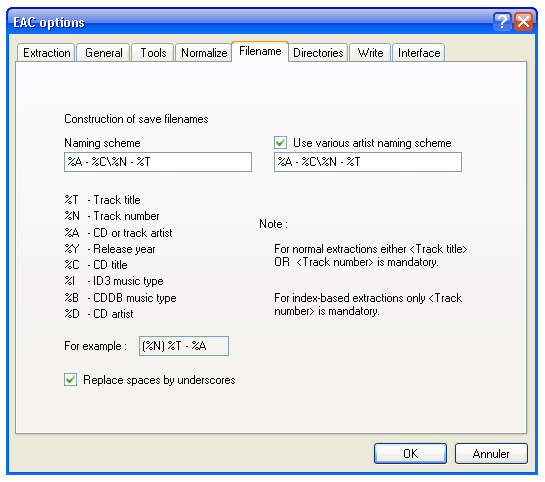Select the Tools tab
Image resolution: width=545 pixels, height=482 pixels.
click(153, 52)
